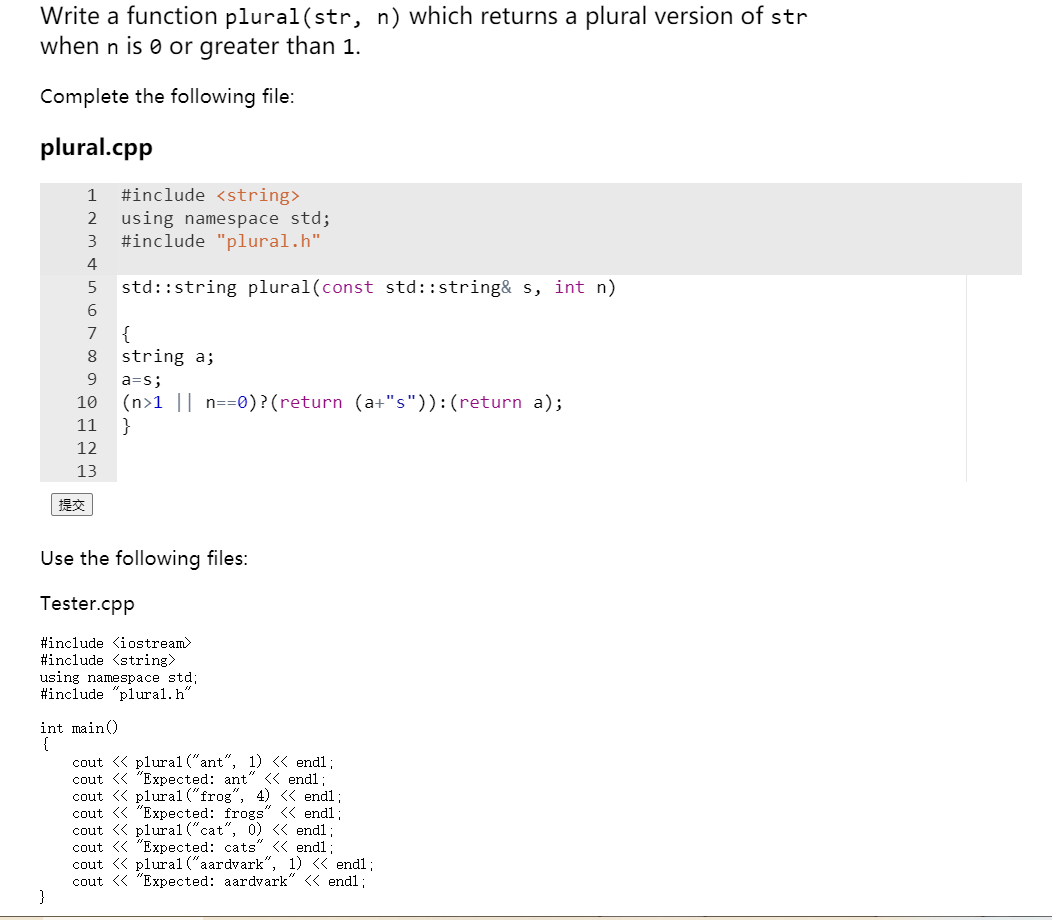Place cursor on the plural function signature line
This screenshot has height=920, width=1052.
coord(367,287)
